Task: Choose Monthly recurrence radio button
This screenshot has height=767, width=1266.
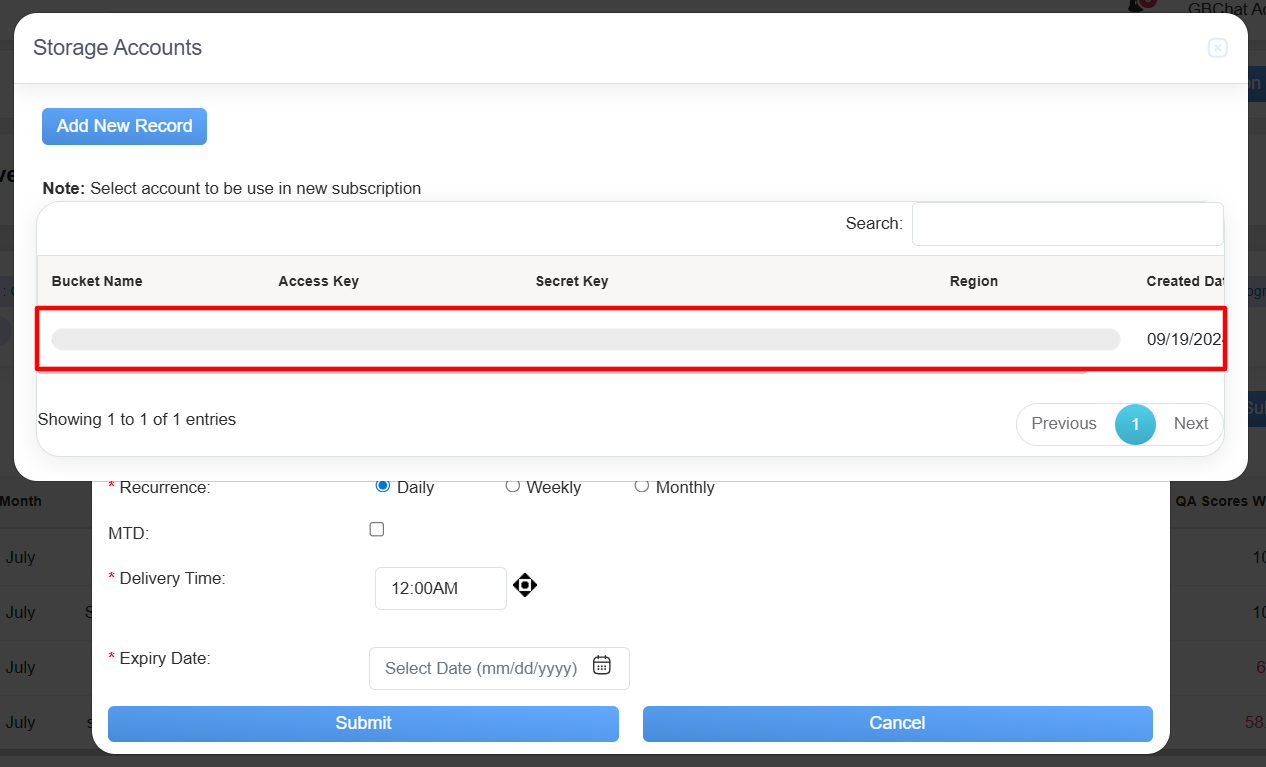Action: (x=642, y=486)
